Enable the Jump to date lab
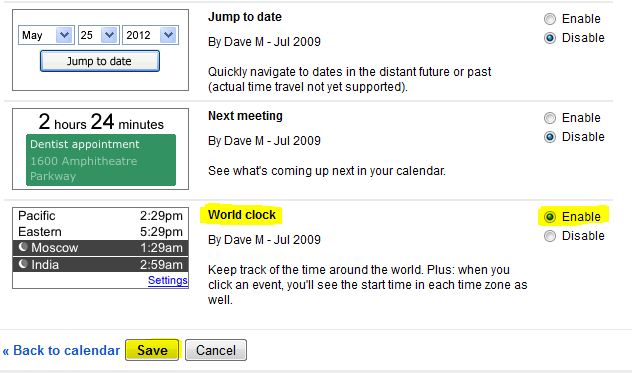 coord(550,19)
